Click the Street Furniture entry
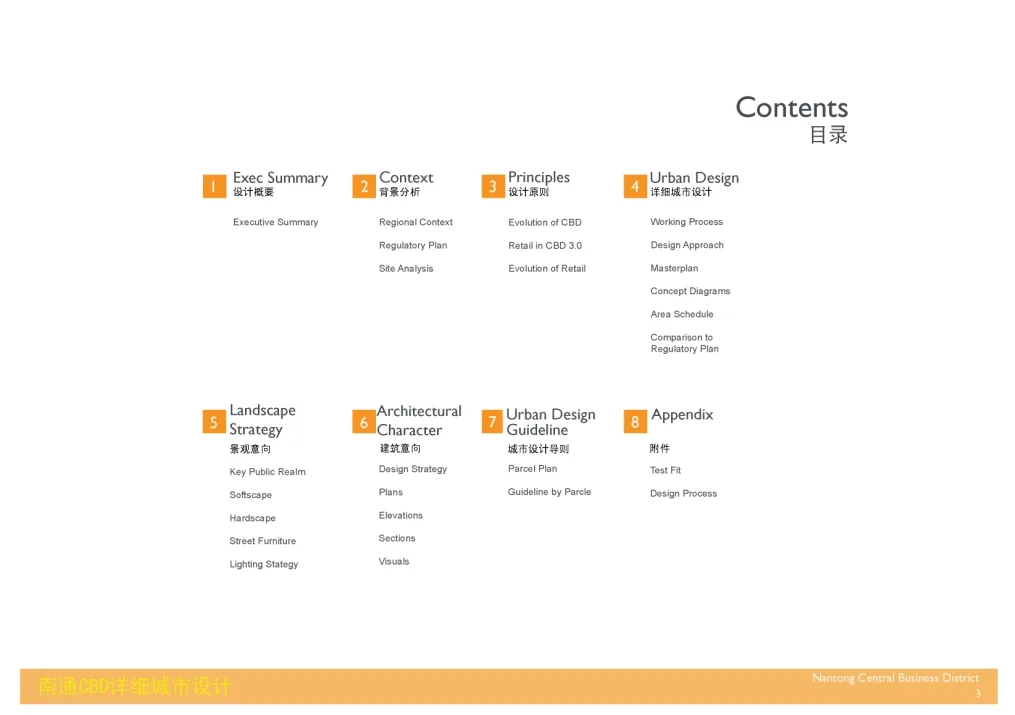The height and width of the screenshot is (715, 1015). tap(263, 541)
